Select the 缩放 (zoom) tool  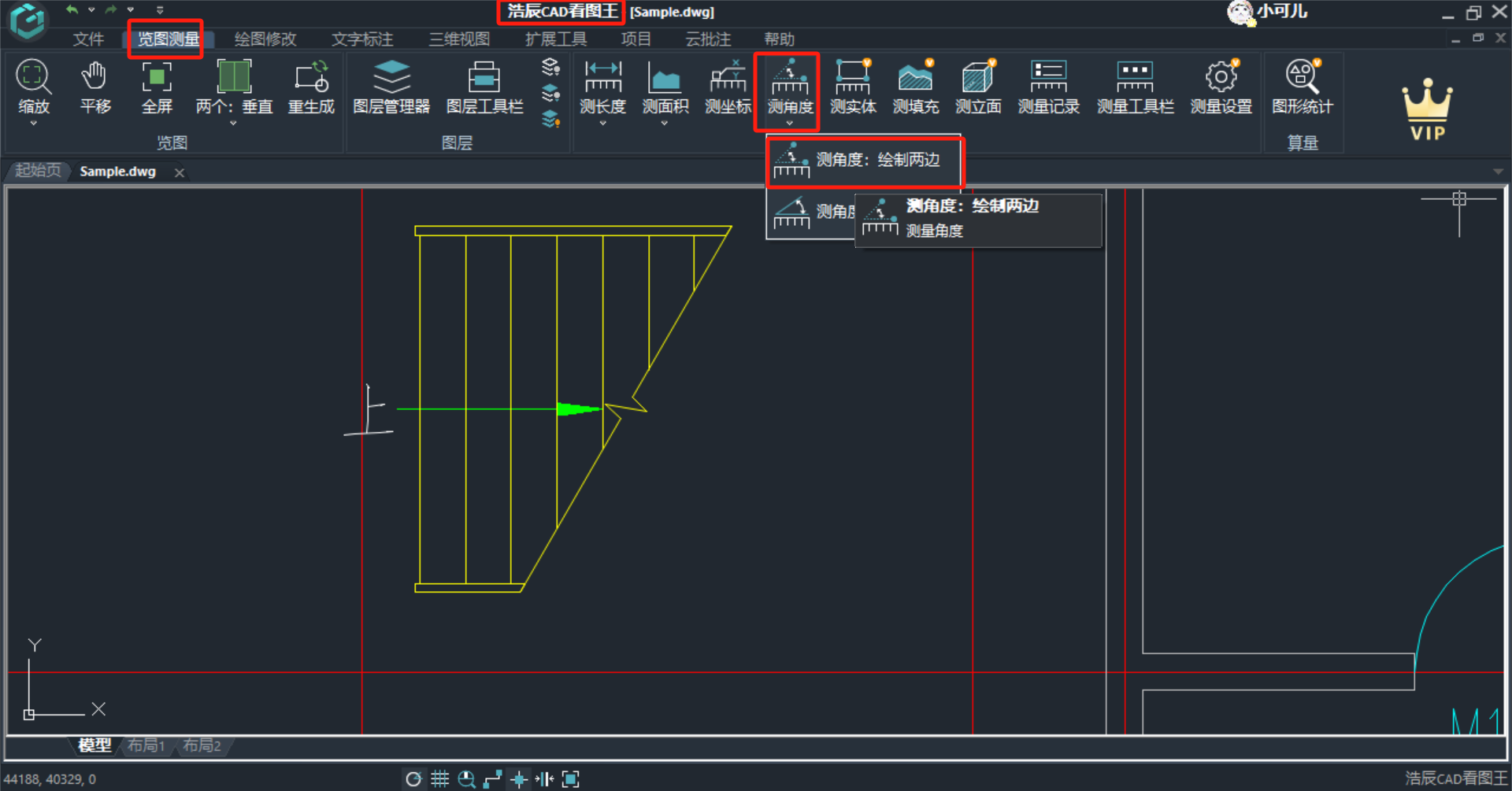click(x=33, y=86)
